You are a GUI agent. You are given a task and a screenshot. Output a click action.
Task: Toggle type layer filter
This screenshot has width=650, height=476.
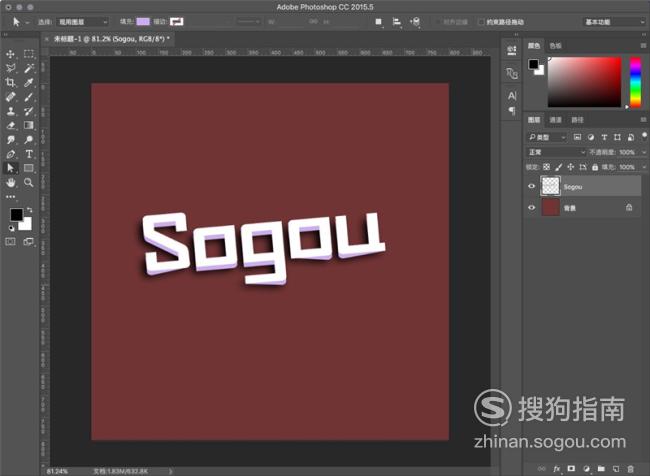click(604, 137)
